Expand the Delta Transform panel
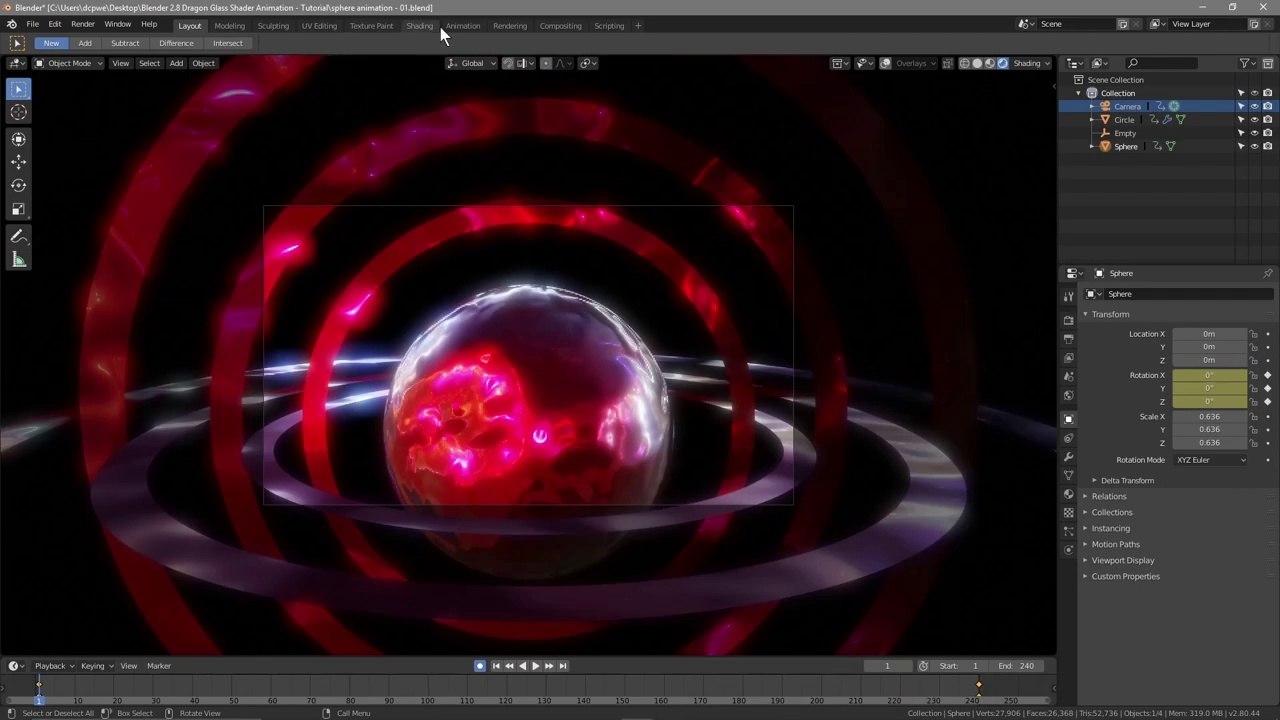Image resolution: width=1280 pixels, height=720 pixels. tap(1127, 481)
